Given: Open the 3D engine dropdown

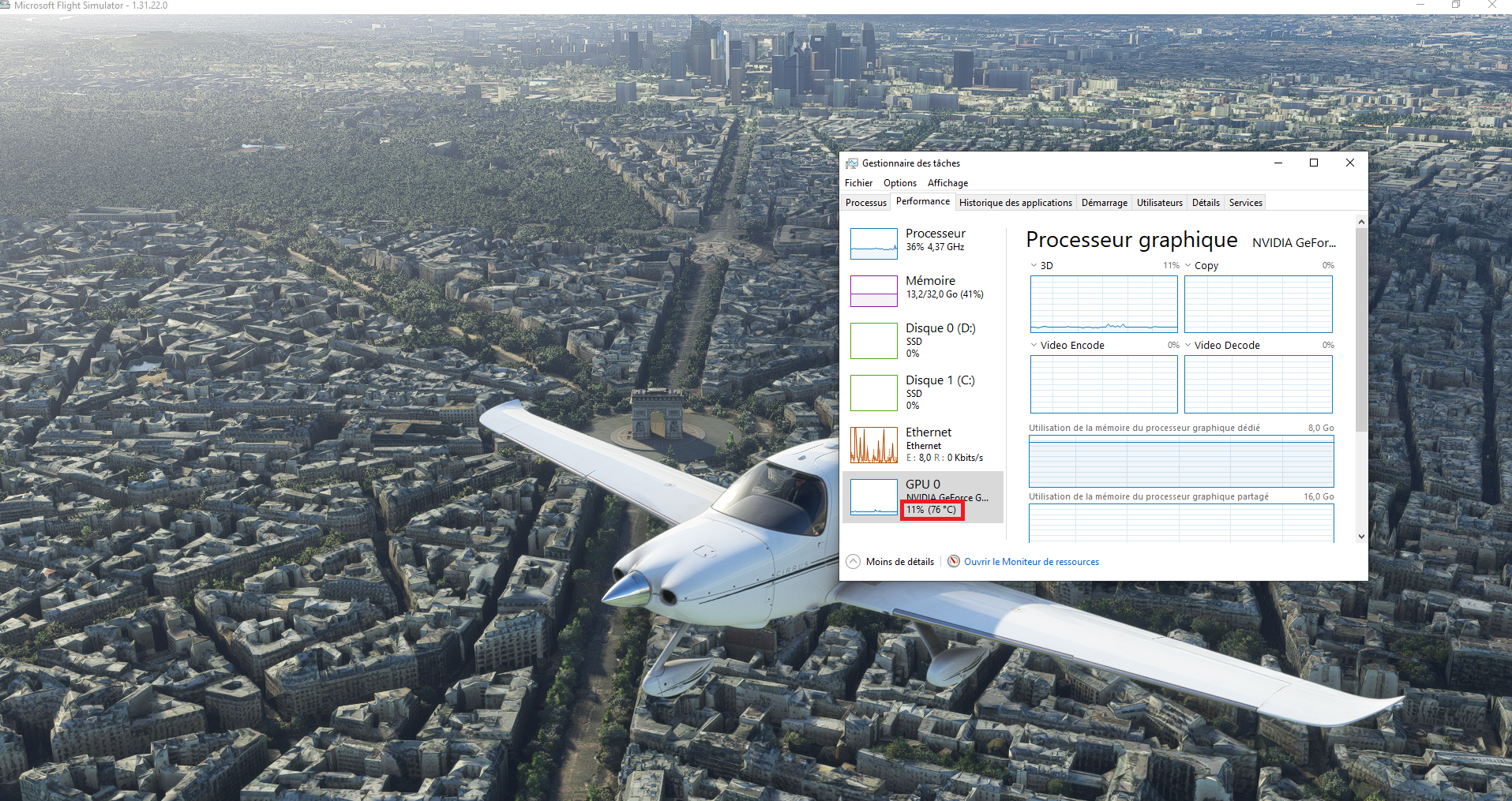Looking at the screenshot, I should coord(1034,266).
